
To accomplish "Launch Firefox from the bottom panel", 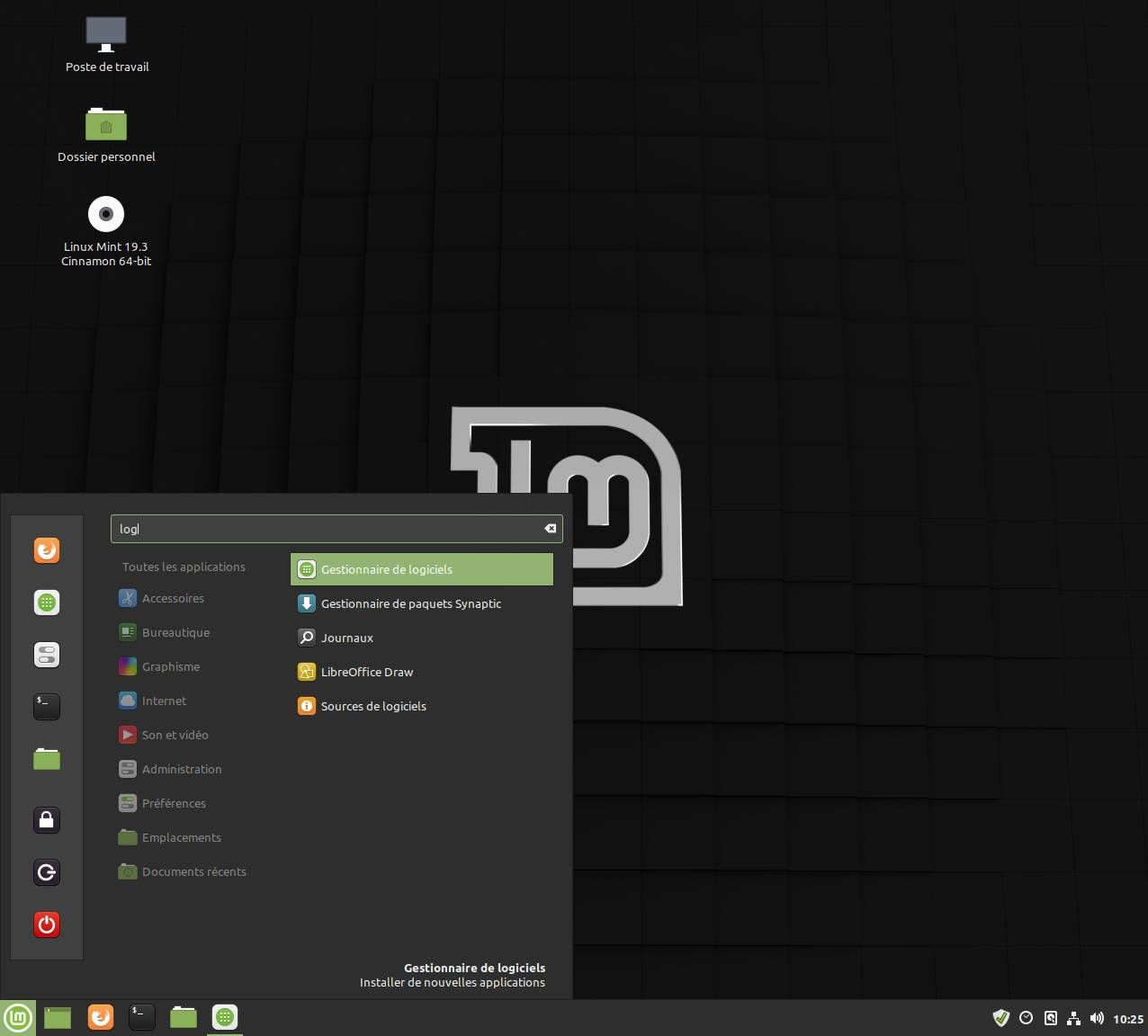I will tap(101, 1017).
